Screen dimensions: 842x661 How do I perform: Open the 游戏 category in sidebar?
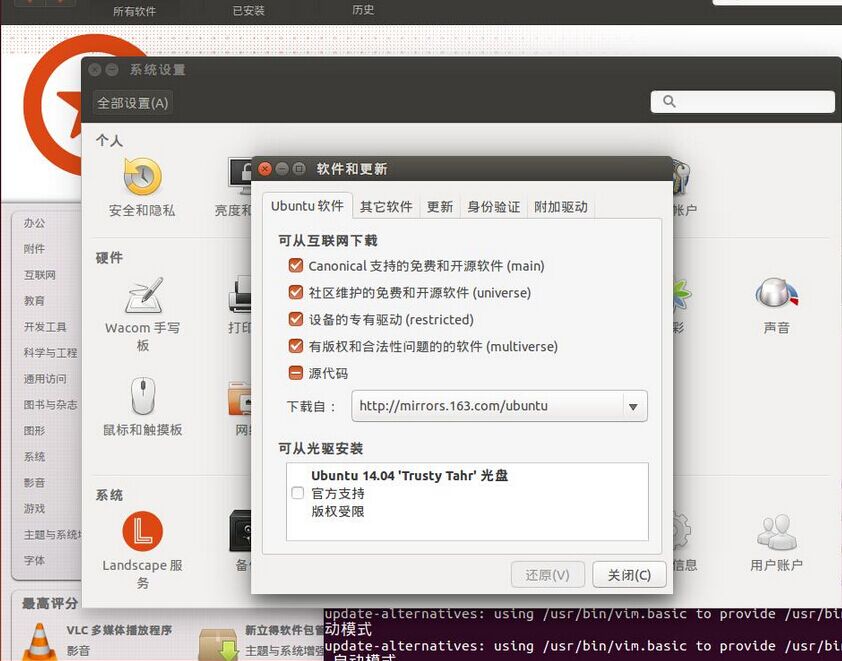pos(34,509)
